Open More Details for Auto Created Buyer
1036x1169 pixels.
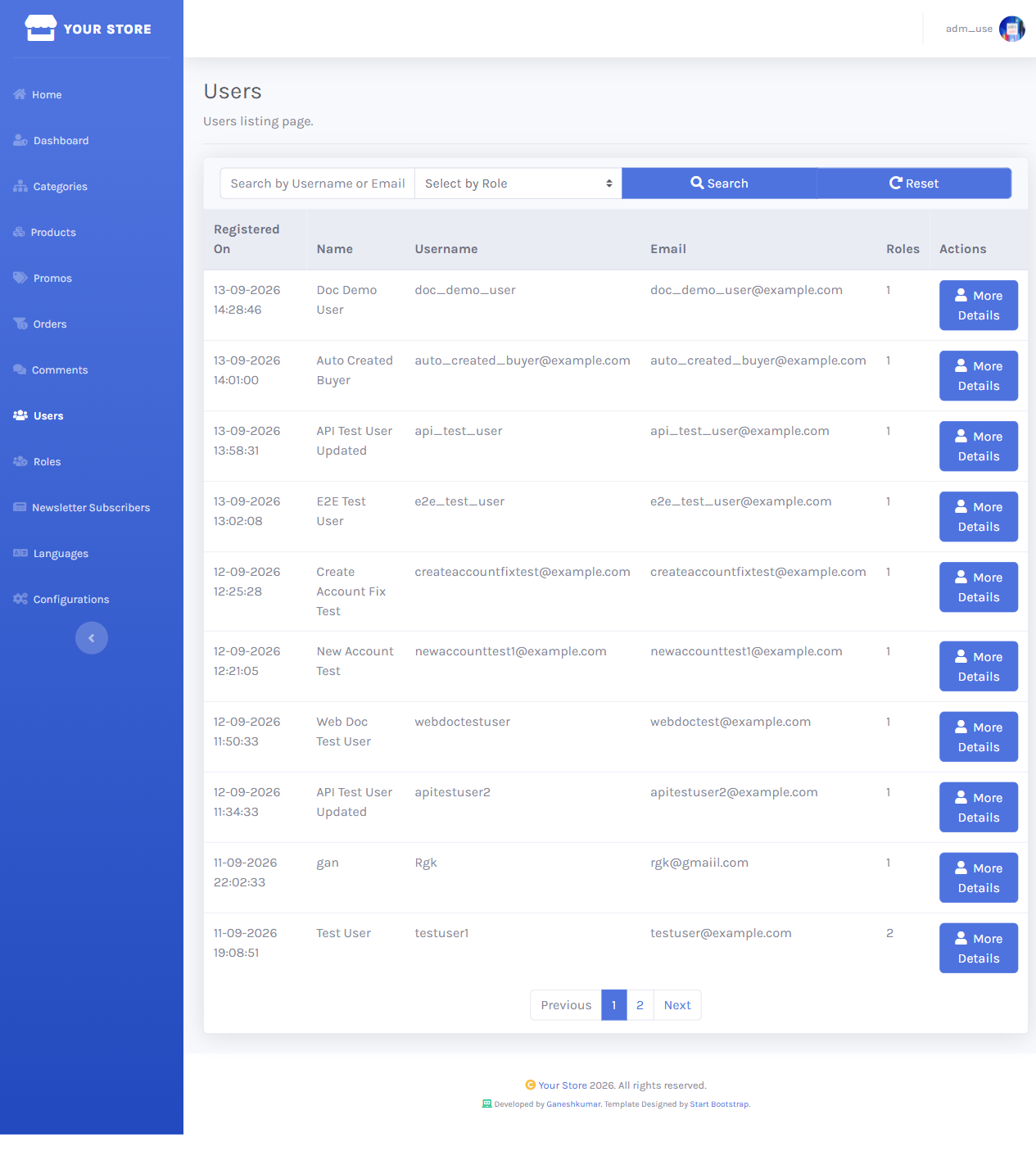[x=979, y=376]
